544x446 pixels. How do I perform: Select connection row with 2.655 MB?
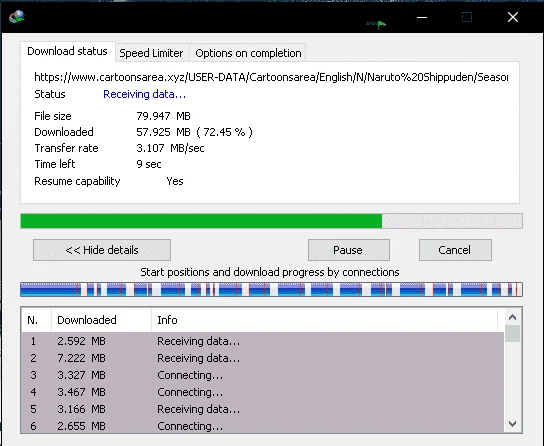point(263,426)
